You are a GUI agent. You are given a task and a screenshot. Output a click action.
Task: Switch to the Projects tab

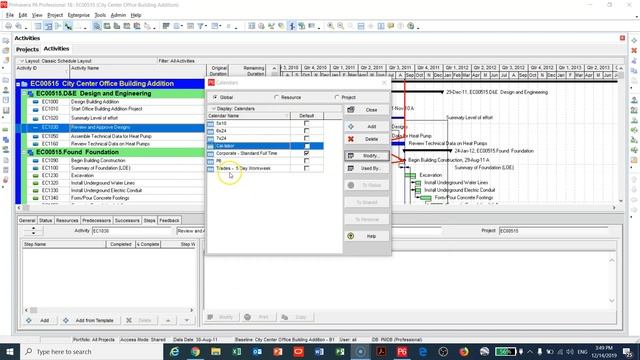pos(27,49)
